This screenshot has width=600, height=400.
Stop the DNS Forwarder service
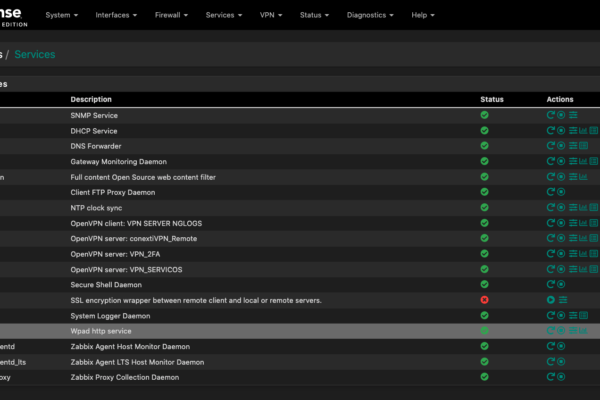(561, 146)
